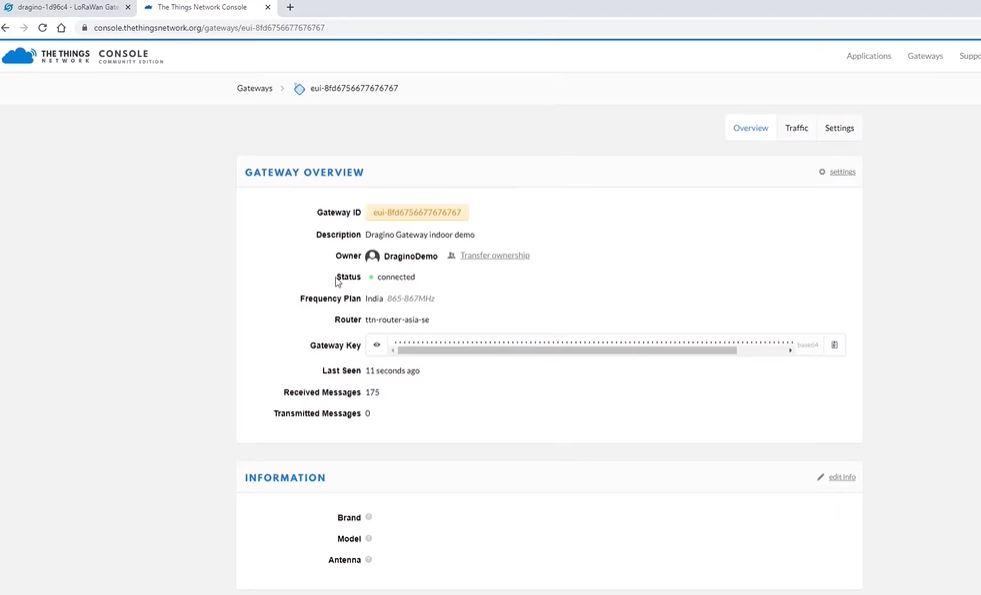This screenshot has height=595, width=981.
Task: Open the gateway overview settings link
Action: pyautogui.click(x=842, y=171)
